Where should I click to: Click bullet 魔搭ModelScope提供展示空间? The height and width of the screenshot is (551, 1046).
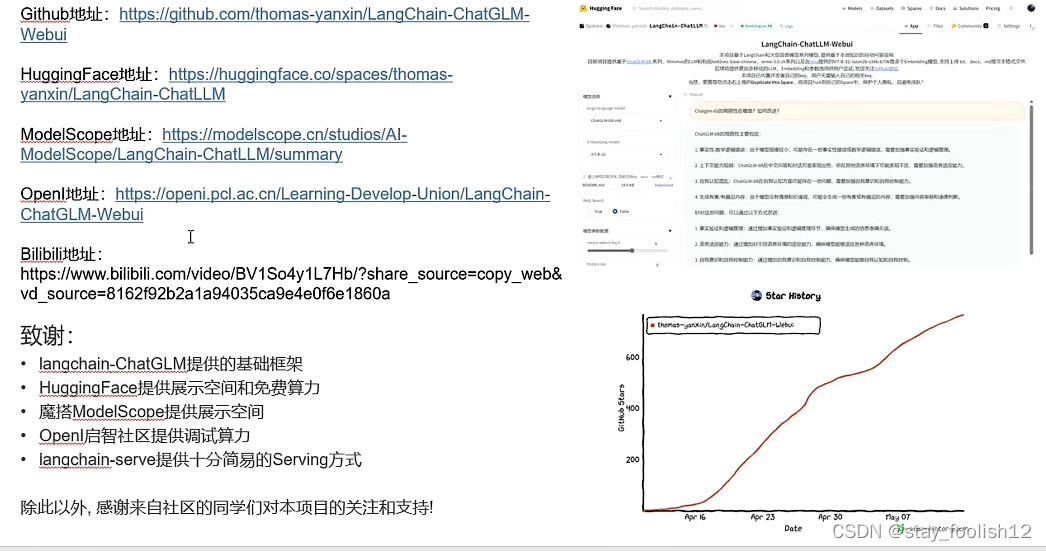point(151,412)
